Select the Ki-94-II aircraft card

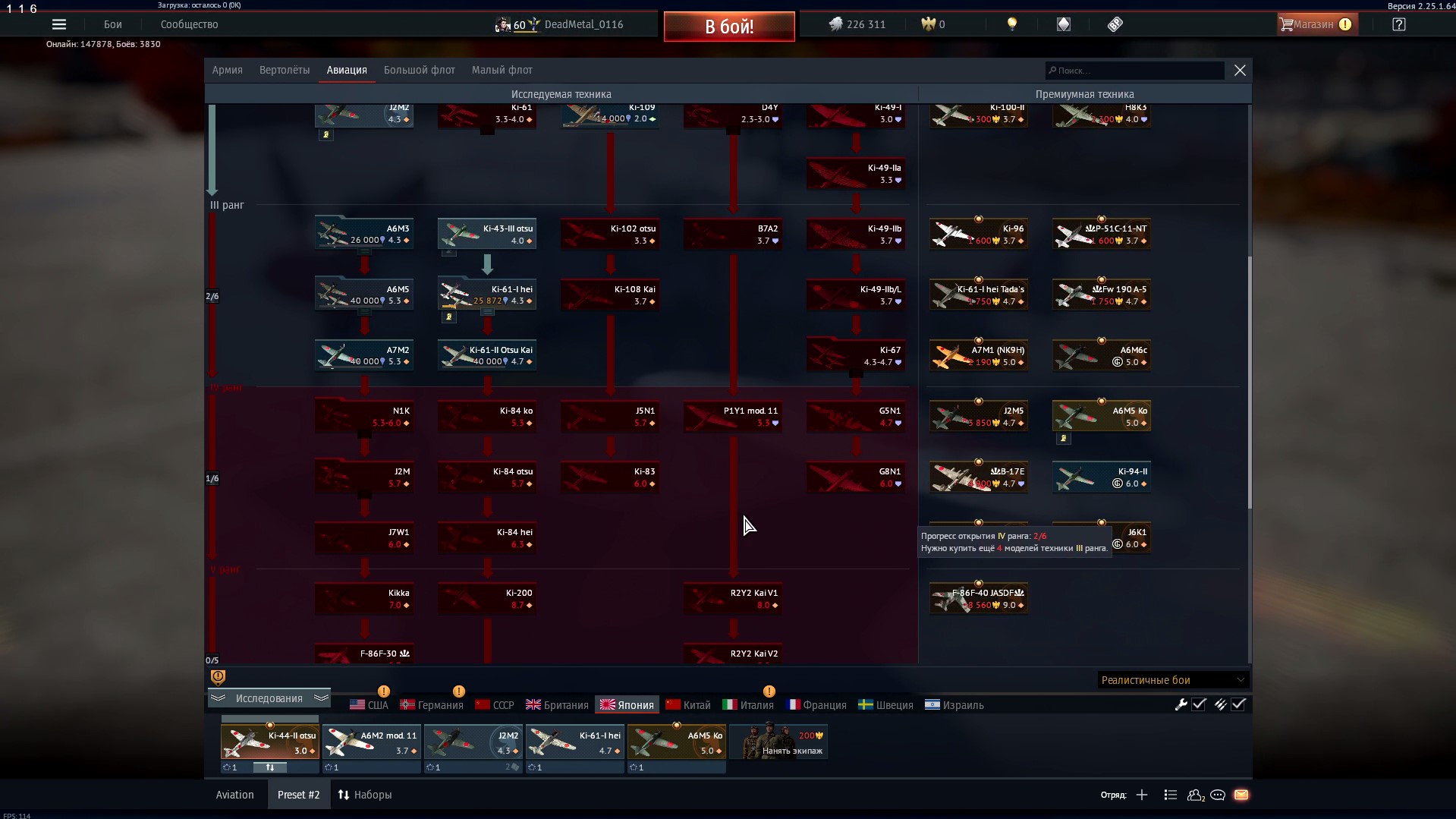[1102, 477]
